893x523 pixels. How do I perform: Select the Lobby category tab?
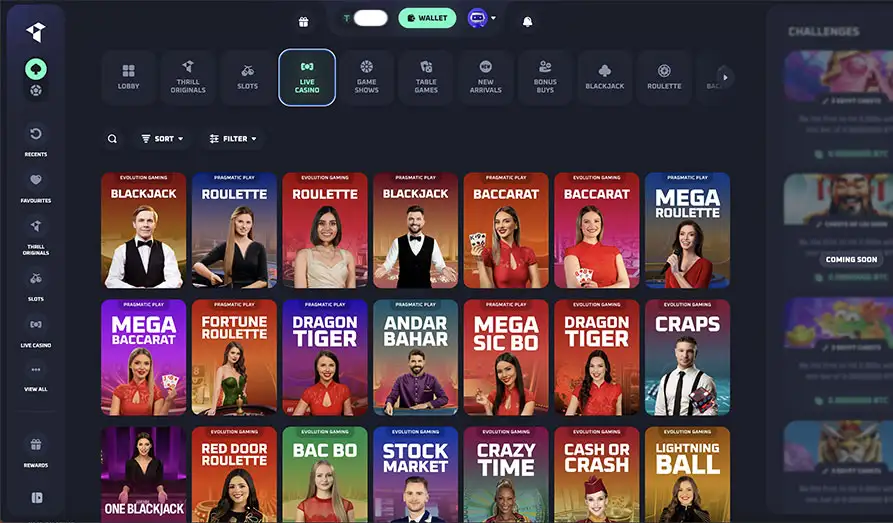tap(128, 77)
